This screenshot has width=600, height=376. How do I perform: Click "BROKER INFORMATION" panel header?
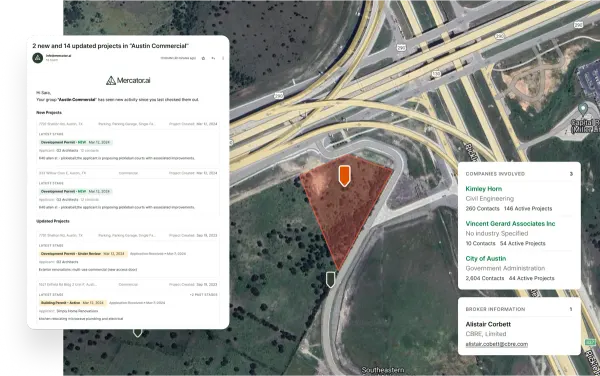click(495, 309)
